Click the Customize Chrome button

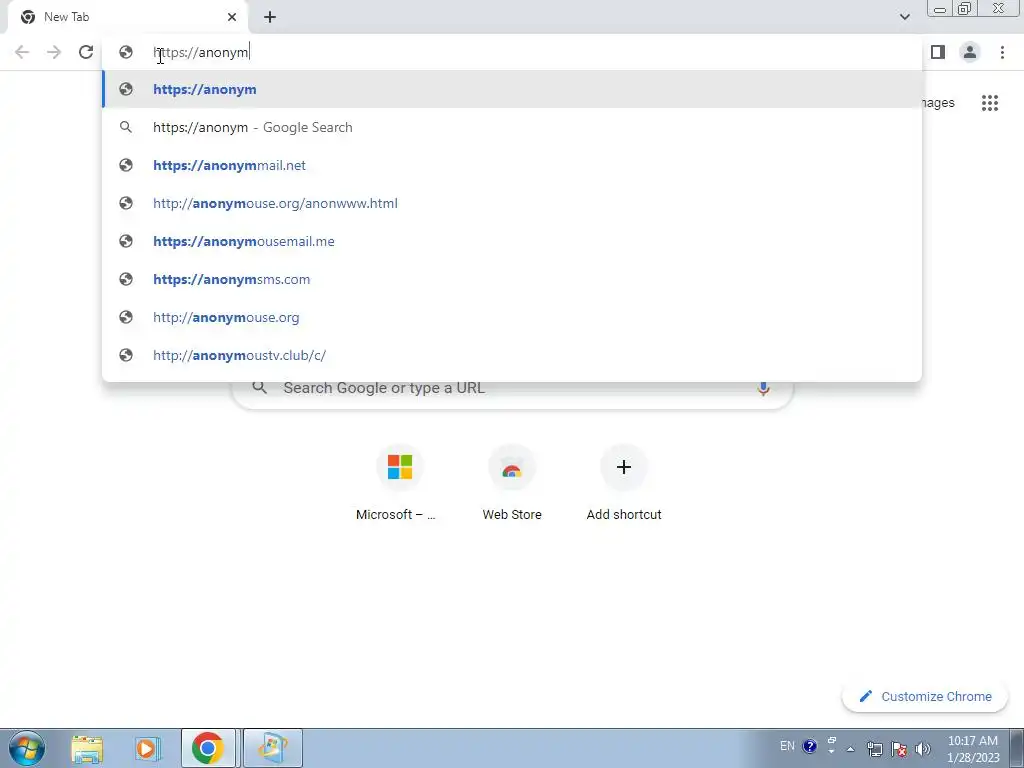pyautogui.click(x=926, y=696)
